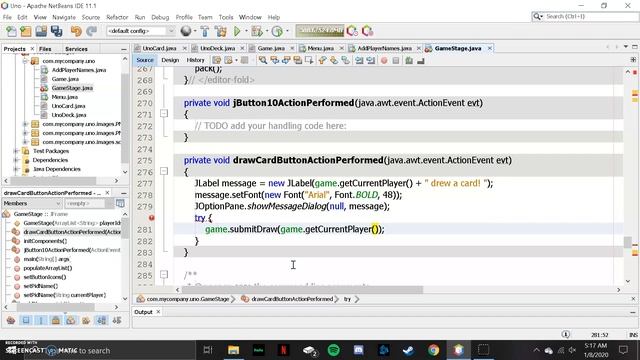Open the Debug Project dropdown arrow

[x=267, y=31]
